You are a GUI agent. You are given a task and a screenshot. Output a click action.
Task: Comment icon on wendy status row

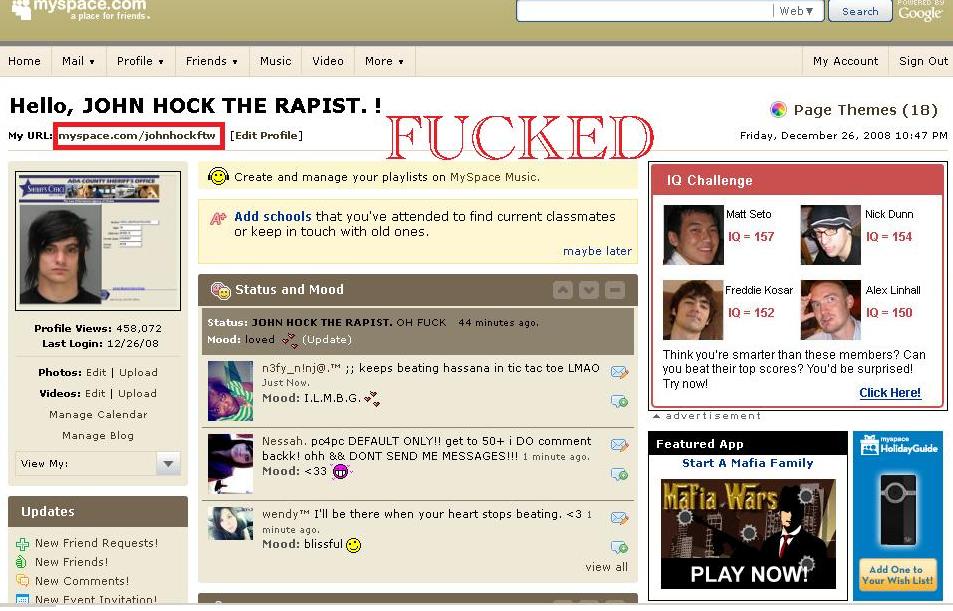(x=619, y=547)
